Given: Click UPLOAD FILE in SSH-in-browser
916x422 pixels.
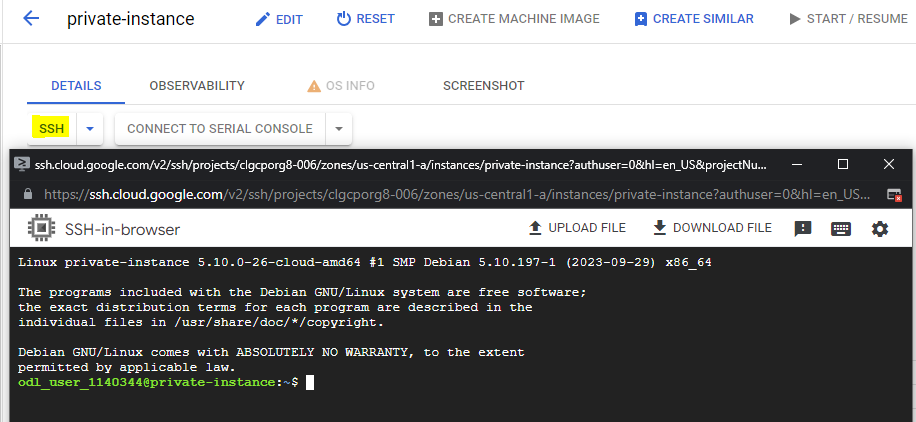Looking at the screenshot, I should pyautogui.click(x=577, y=228).
